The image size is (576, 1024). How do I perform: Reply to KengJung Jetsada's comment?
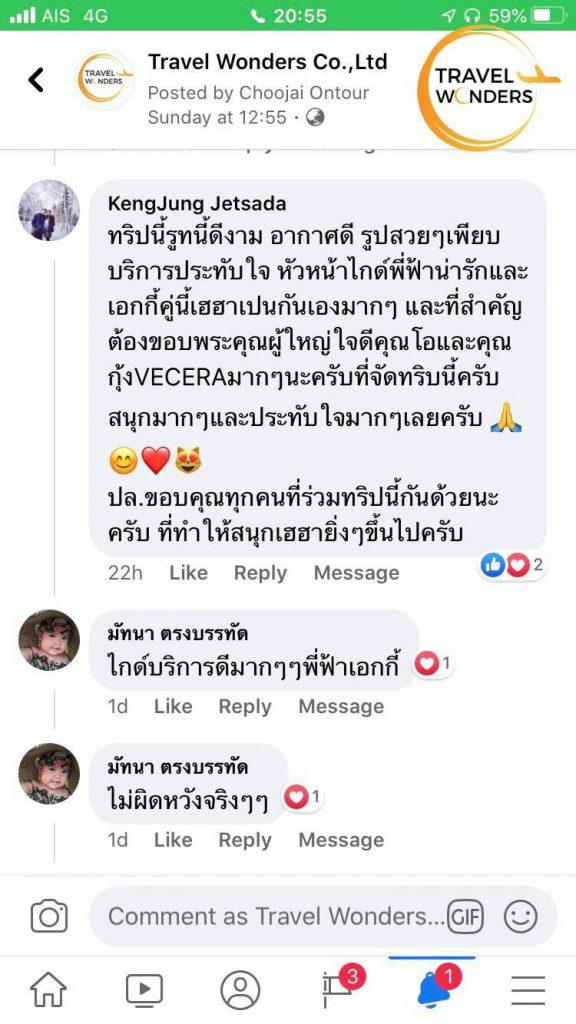pos(260,573)
